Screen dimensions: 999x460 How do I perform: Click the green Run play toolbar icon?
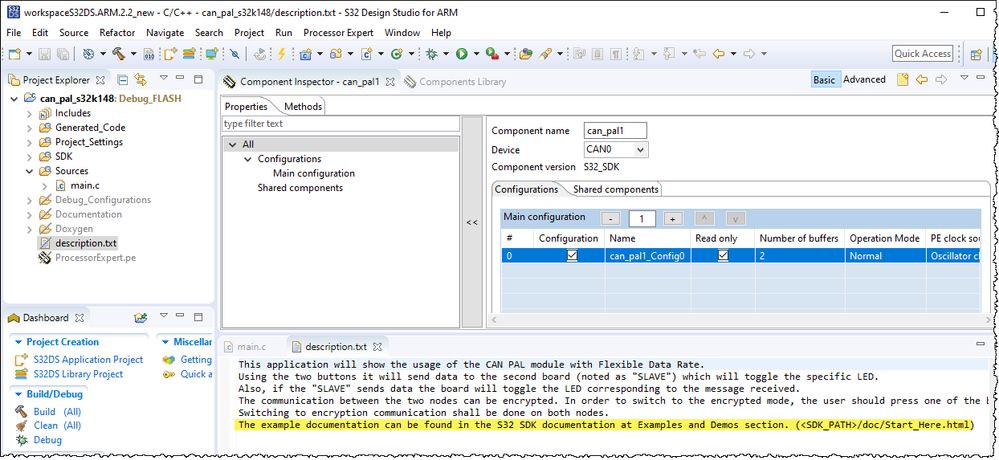(461, 54)
